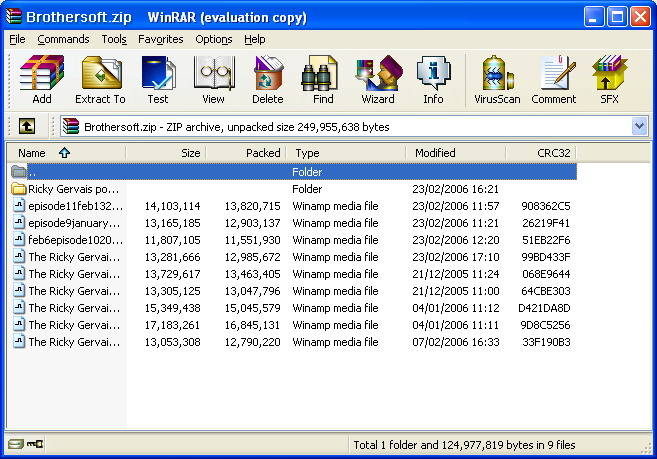Click the Delete toolbar icon
Image resolution: width=657 pixels, height=459 pixels.
267,80
